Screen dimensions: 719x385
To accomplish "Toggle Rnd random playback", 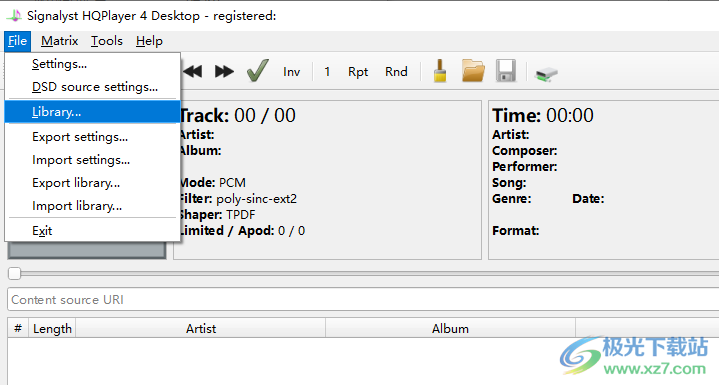I will (396, 72).
